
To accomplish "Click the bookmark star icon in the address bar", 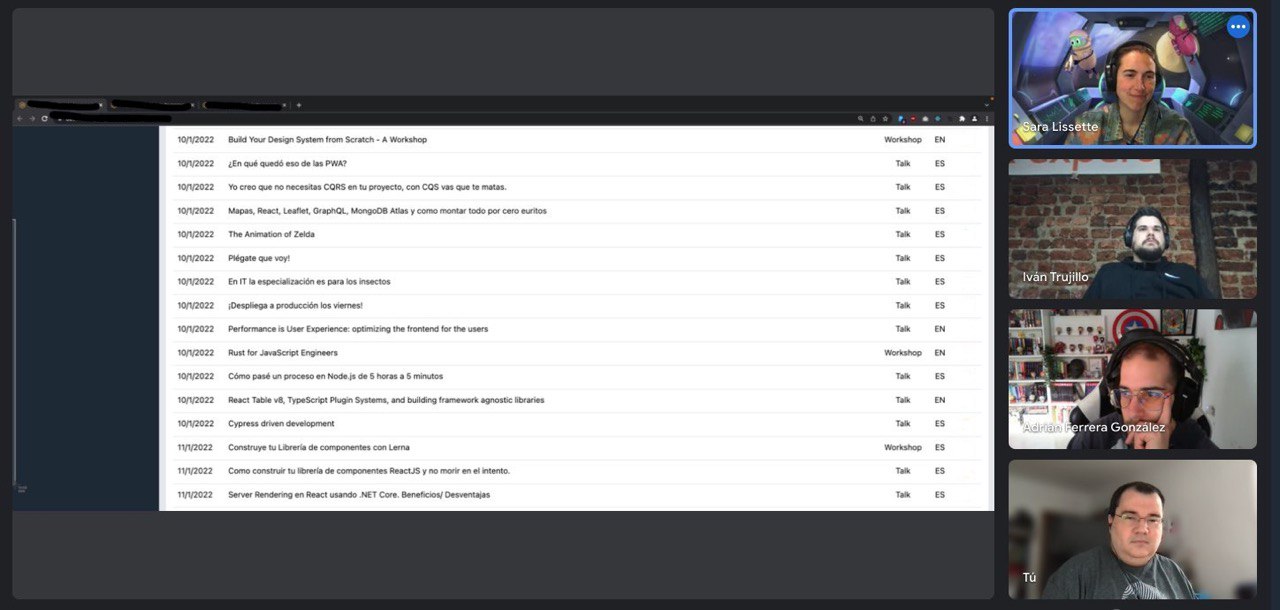I will pyautogui.click(x=885, y=118).
